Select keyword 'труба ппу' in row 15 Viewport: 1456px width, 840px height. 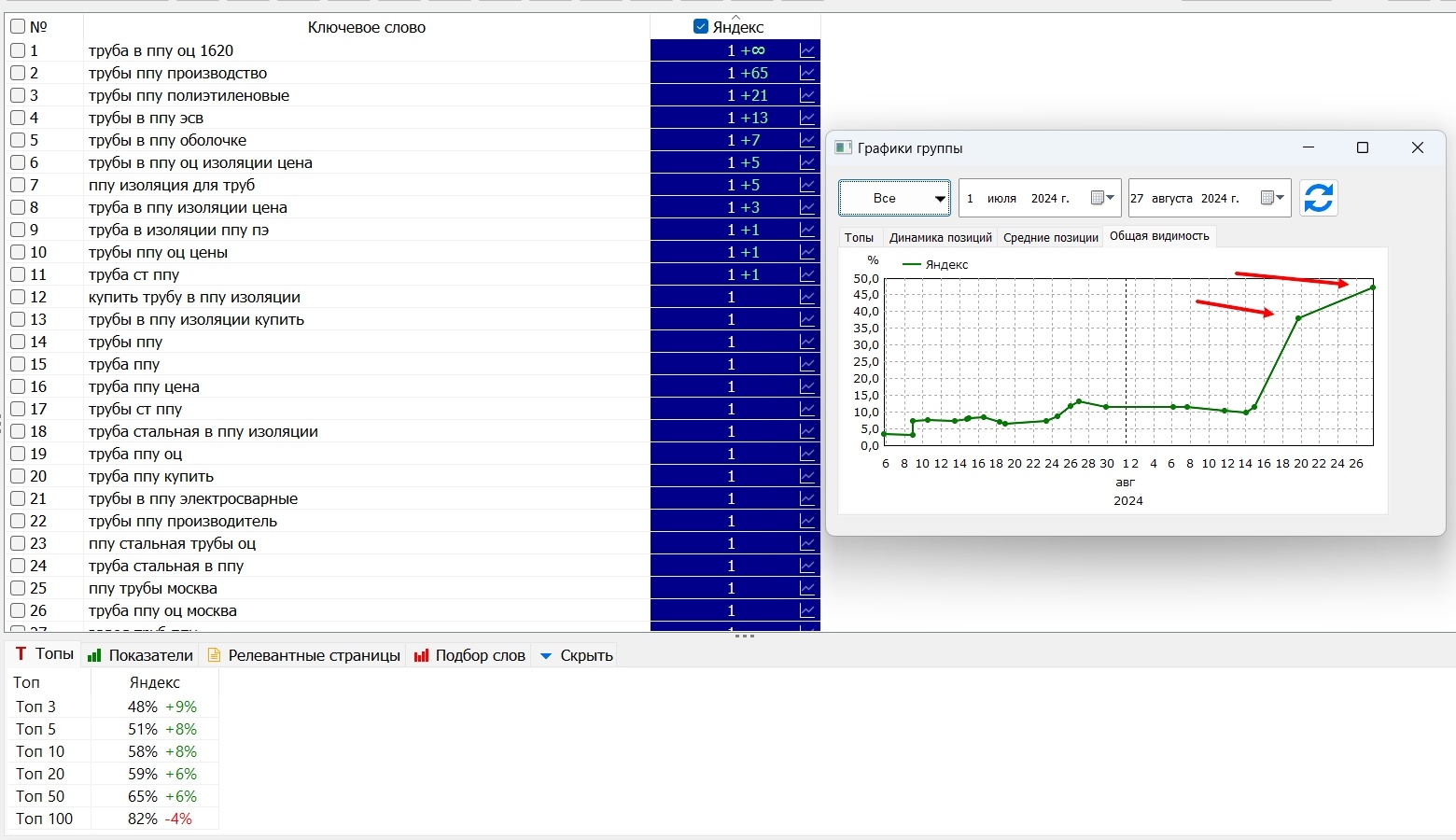124,364
